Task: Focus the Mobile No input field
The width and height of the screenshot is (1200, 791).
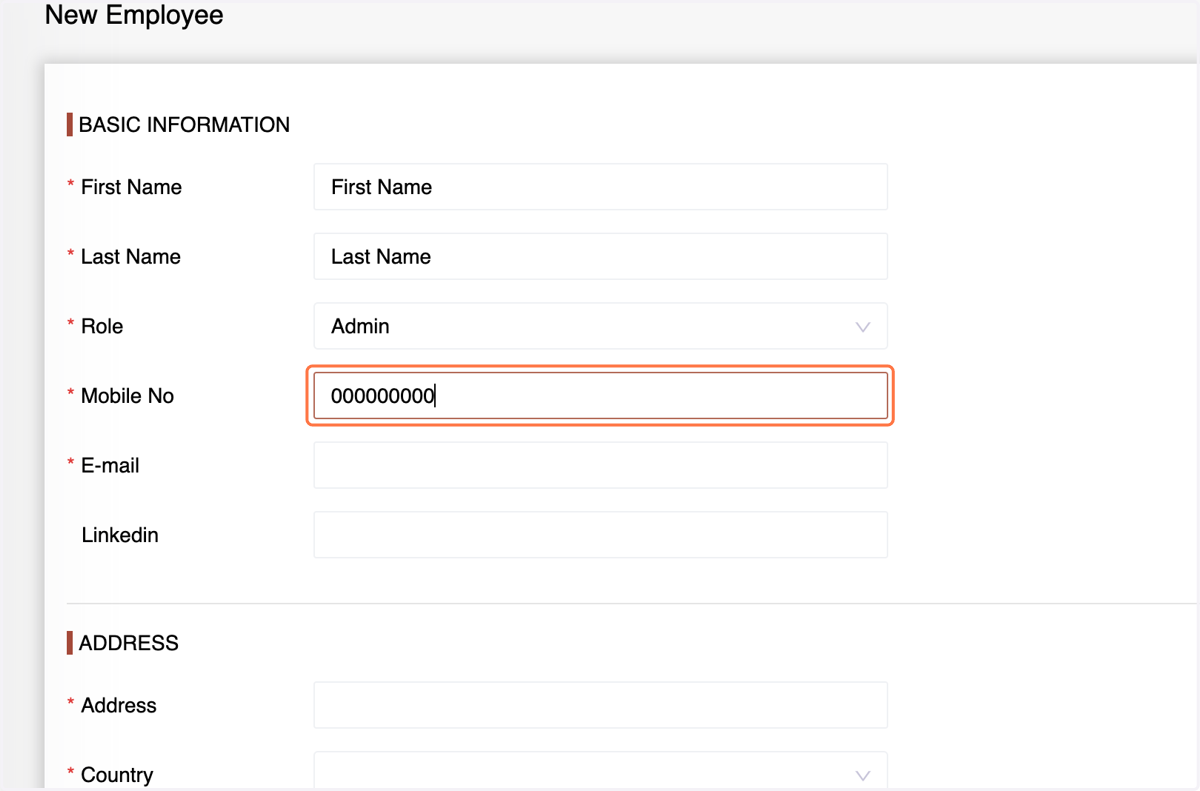Action: point(600,396)
